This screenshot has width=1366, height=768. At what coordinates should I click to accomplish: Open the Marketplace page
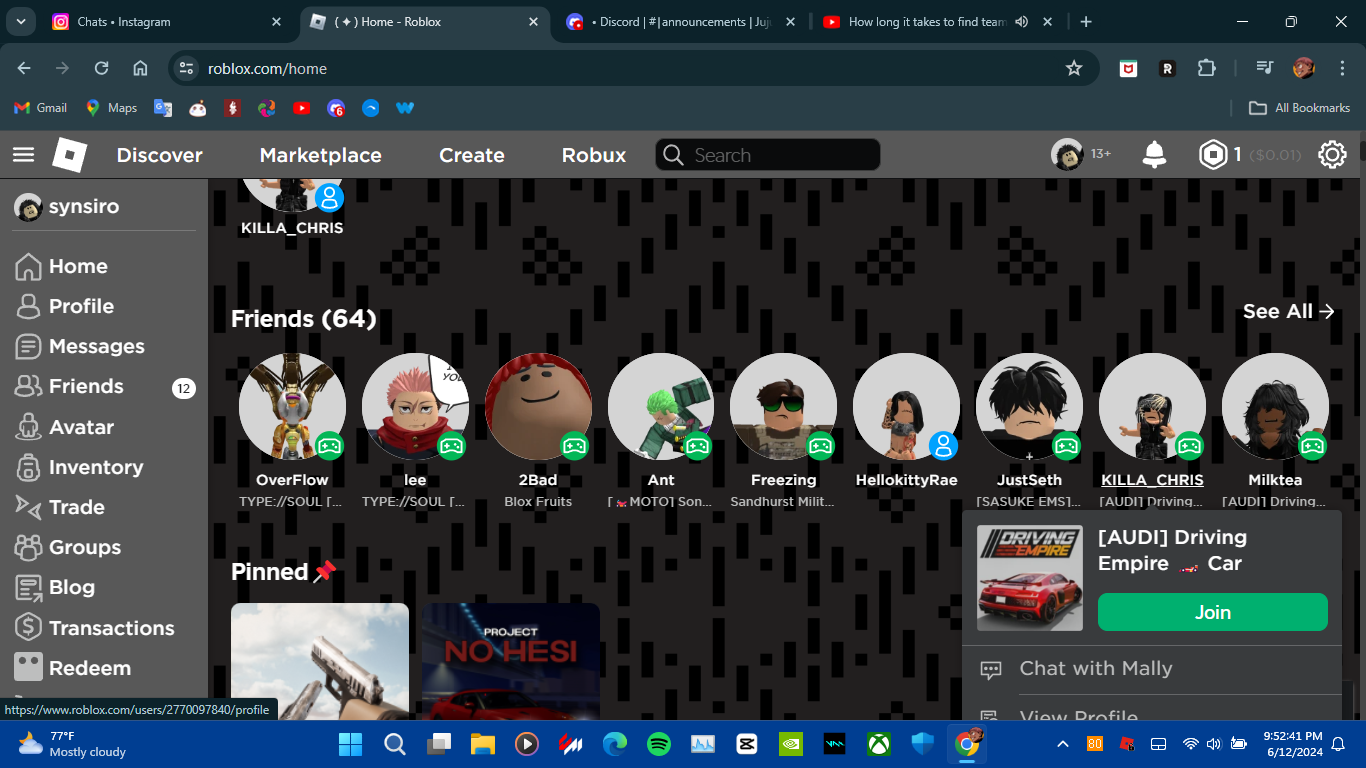(x=320, y=155)
